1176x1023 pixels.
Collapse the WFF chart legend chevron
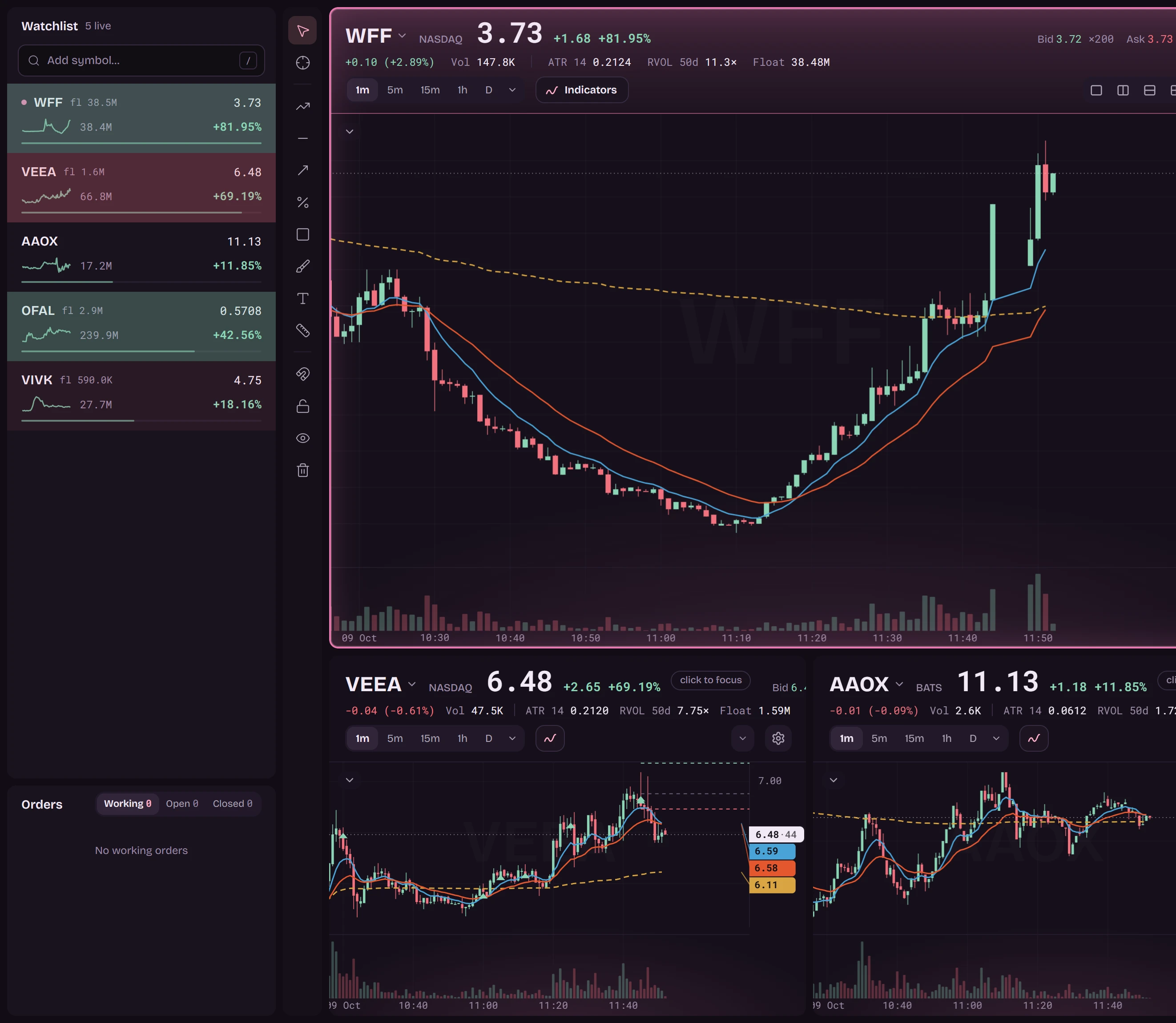(349, 132)
